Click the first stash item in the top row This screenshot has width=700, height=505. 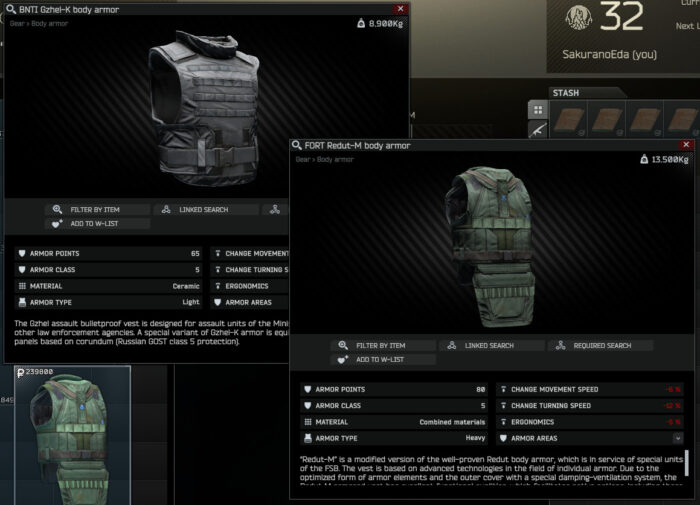(568, 119)
